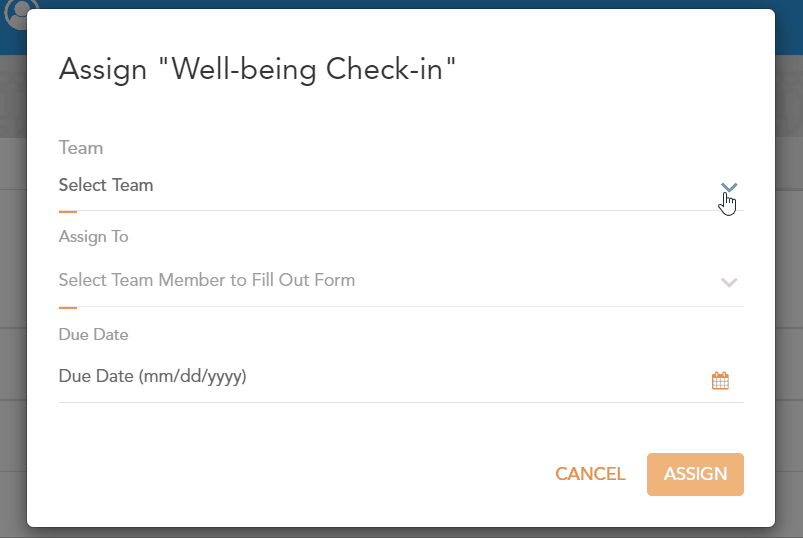803x538 pixels.
Task: Click the "(mm/dd/yyyy)" format hint text
Action: pyautogui.click(x=193, y=376)
